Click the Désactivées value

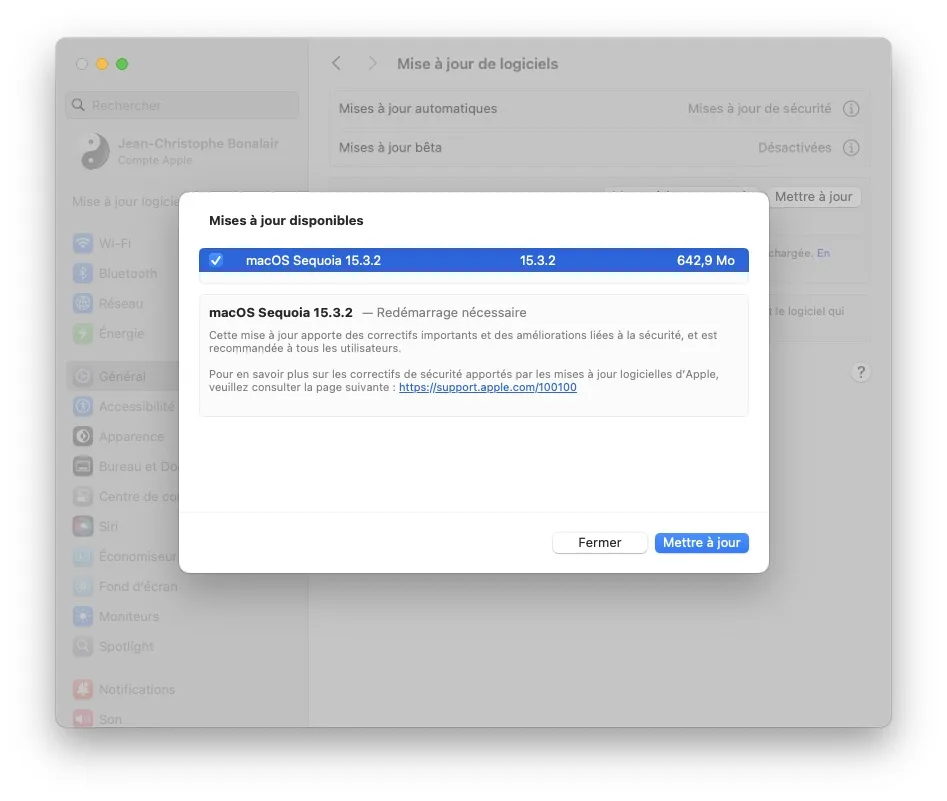794,147
